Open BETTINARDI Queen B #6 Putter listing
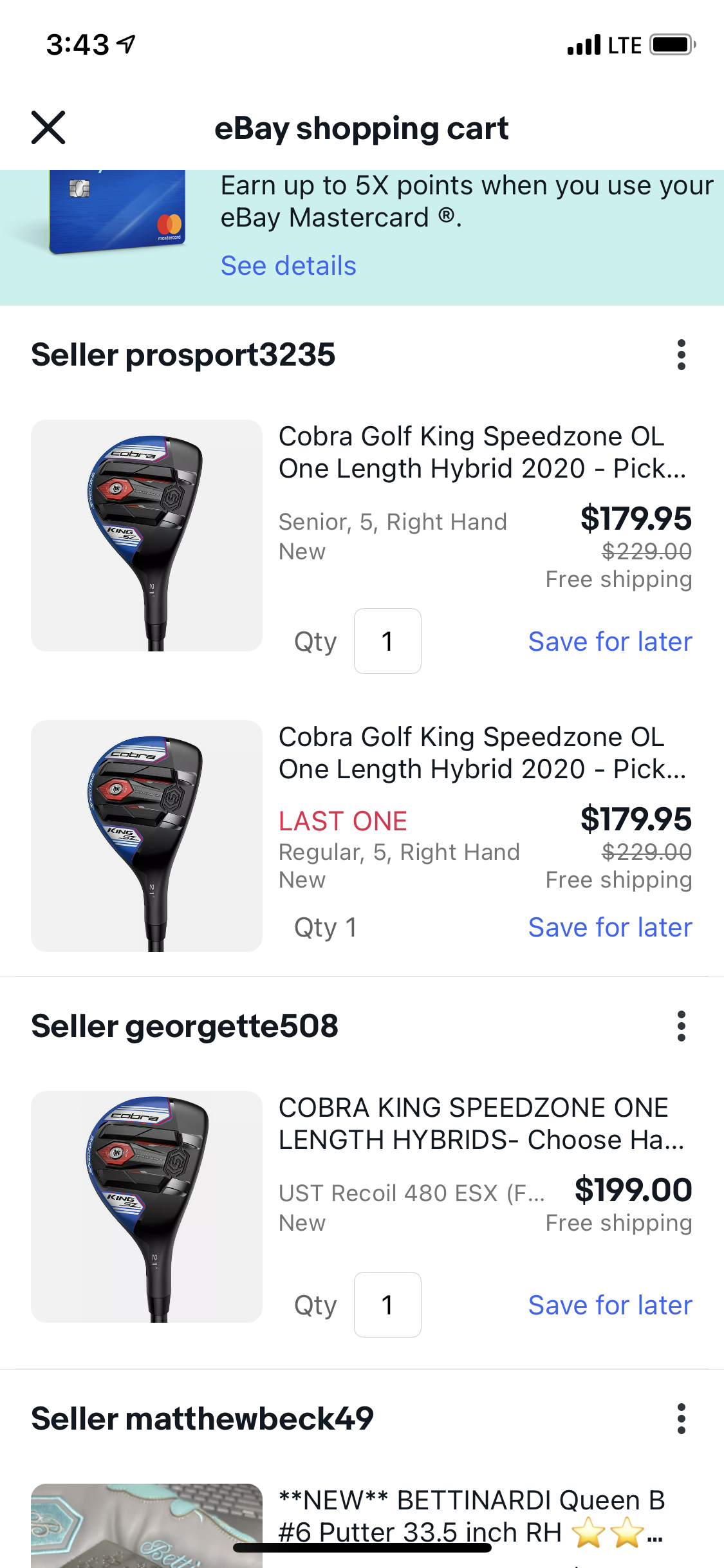Viewport: 724px width, 1568px height. pos(471,1516)
